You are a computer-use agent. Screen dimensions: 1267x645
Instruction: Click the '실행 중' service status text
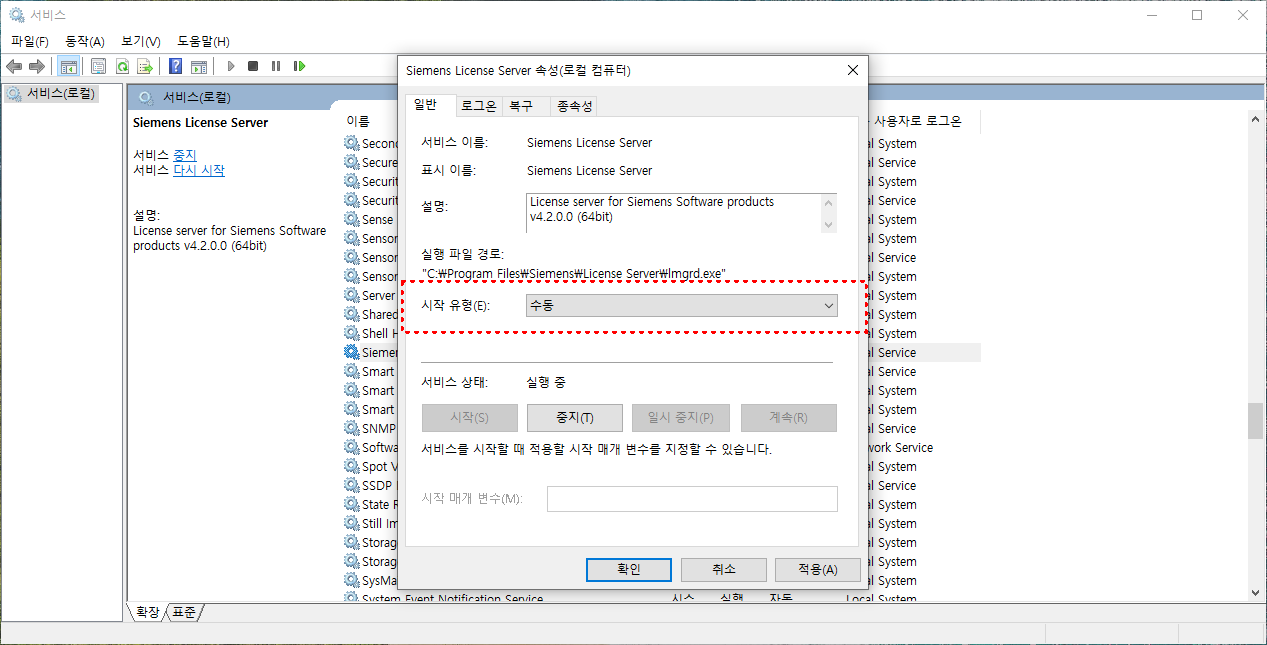547,382
